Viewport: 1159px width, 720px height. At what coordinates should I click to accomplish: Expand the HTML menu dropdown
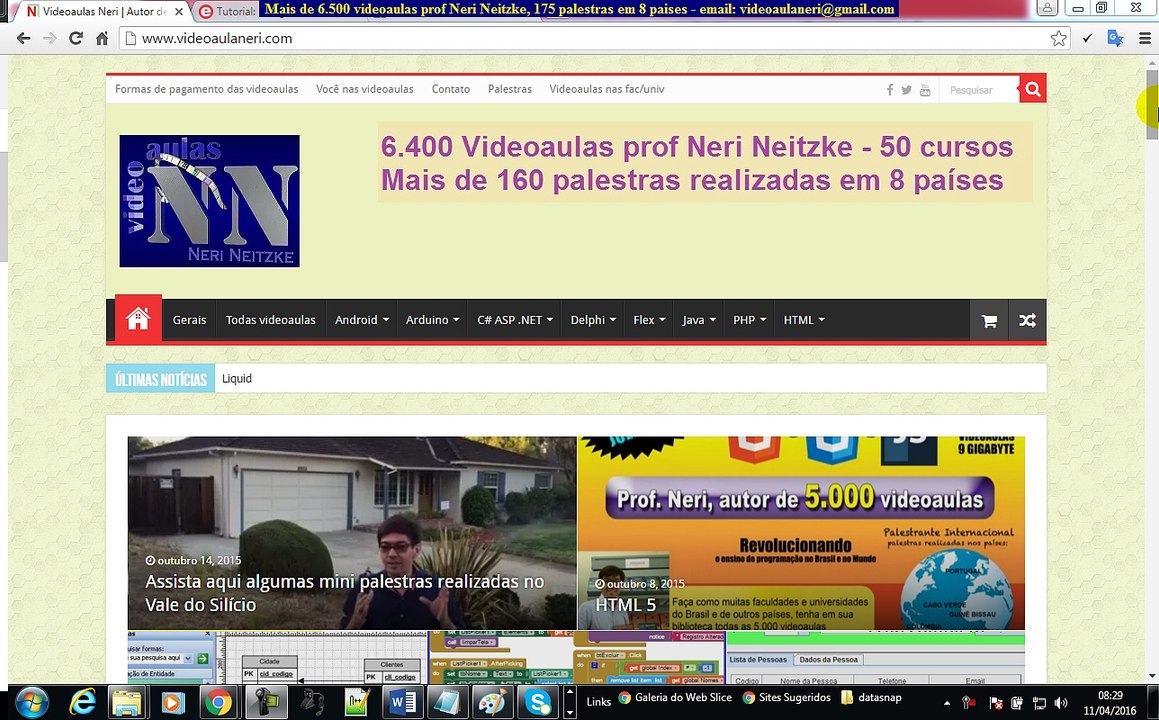click(x=803, y=320)
